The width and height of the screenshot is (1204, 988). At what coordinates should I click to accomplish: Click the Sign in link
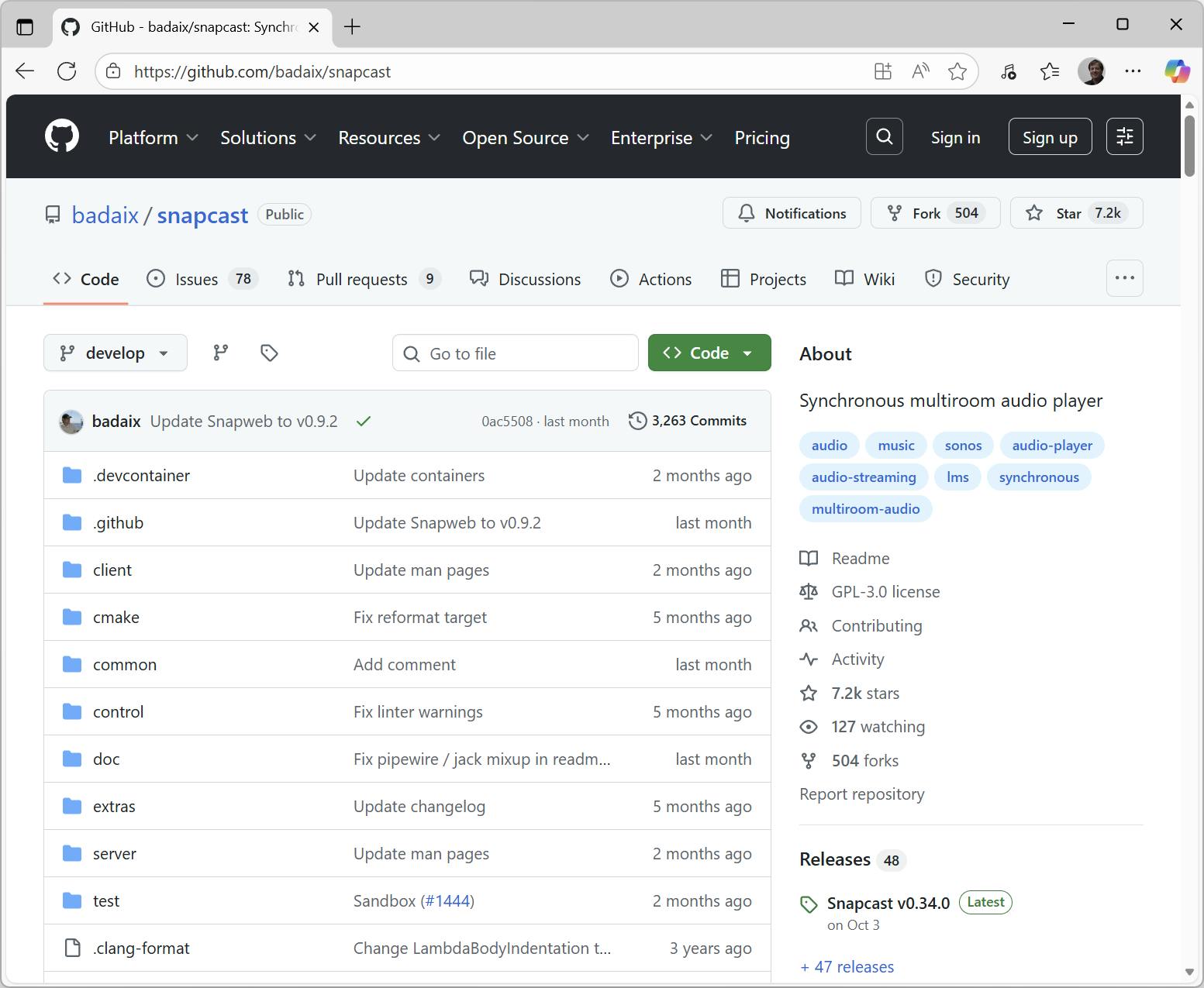pyautogui.click(x=955, y=137)
